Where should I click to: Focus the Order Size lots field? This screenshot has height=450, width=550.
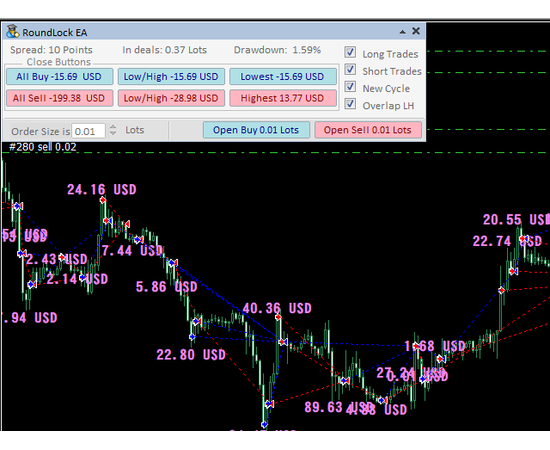point(88,131)
